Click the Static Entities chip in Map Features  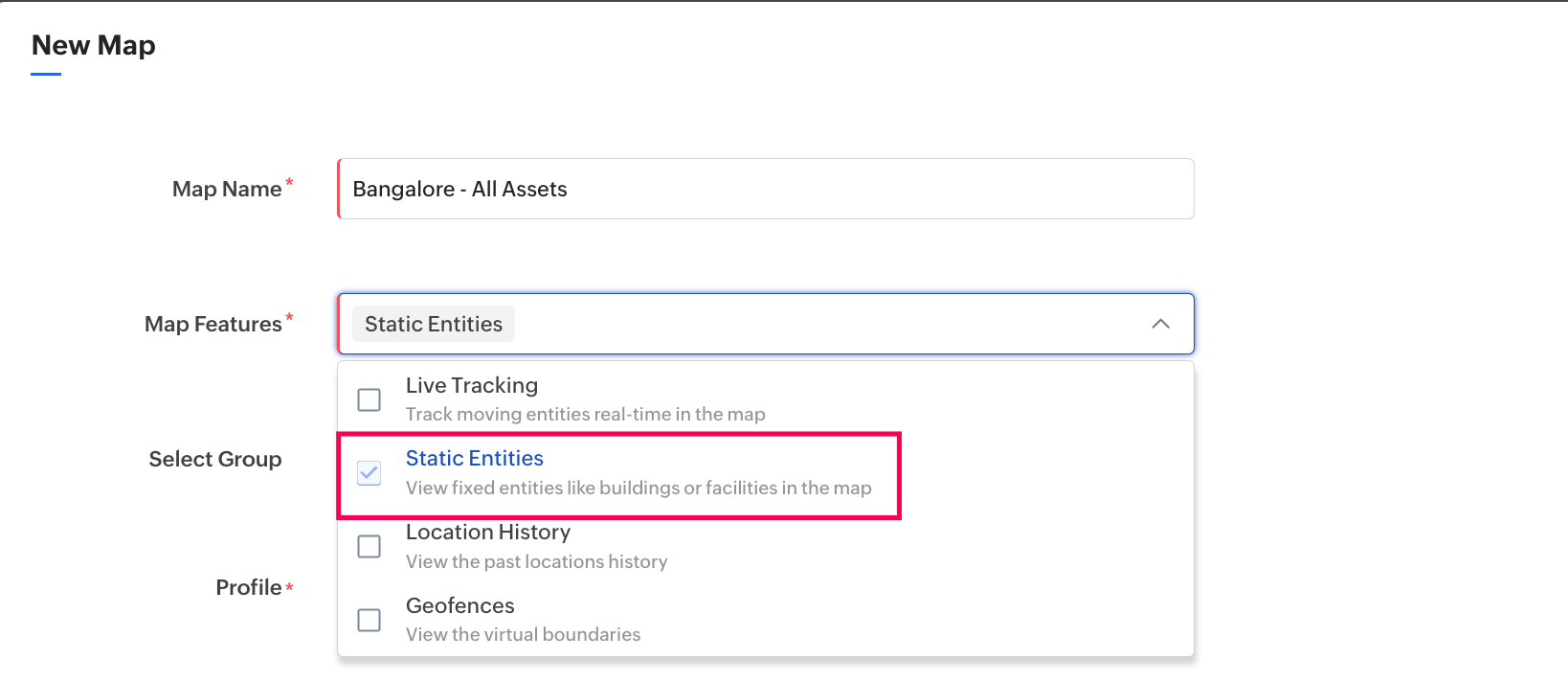434,324
